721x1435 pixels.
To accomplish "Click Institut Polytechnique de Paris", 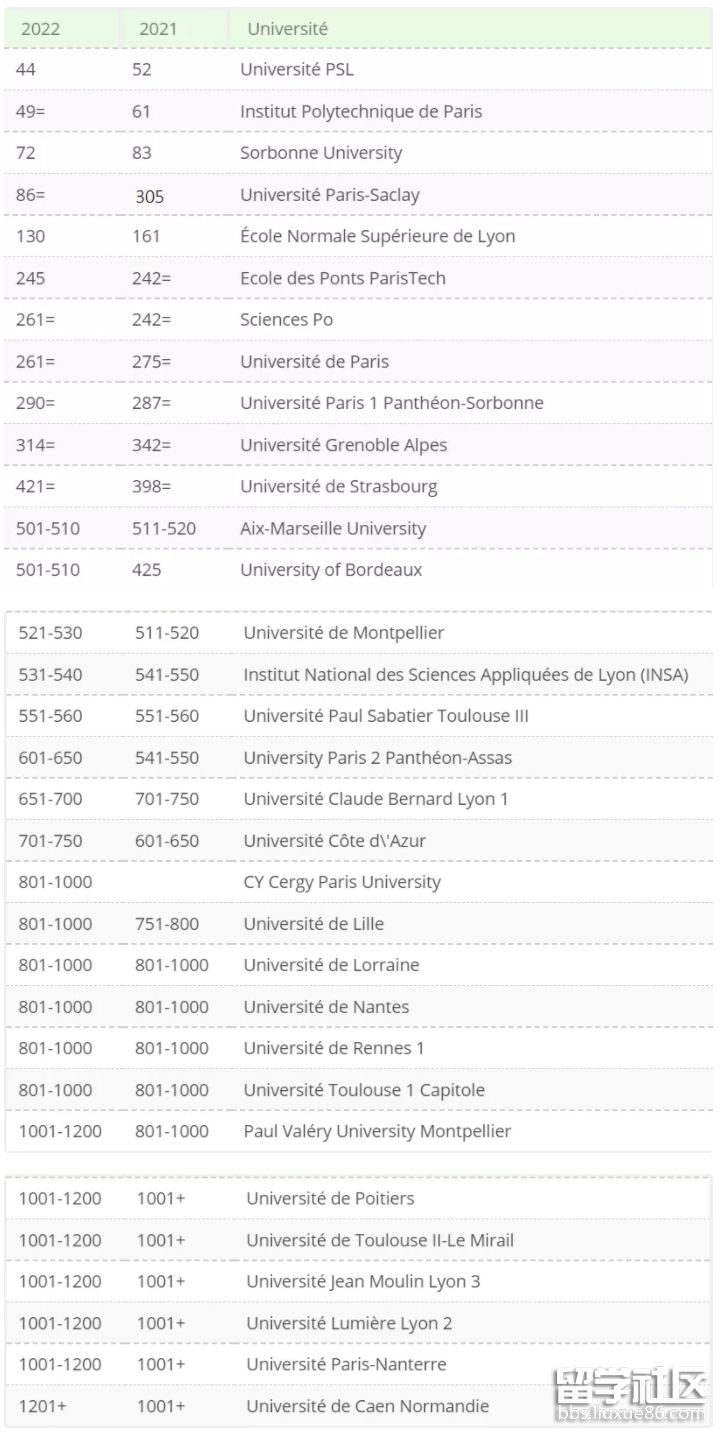I will 361,111.
